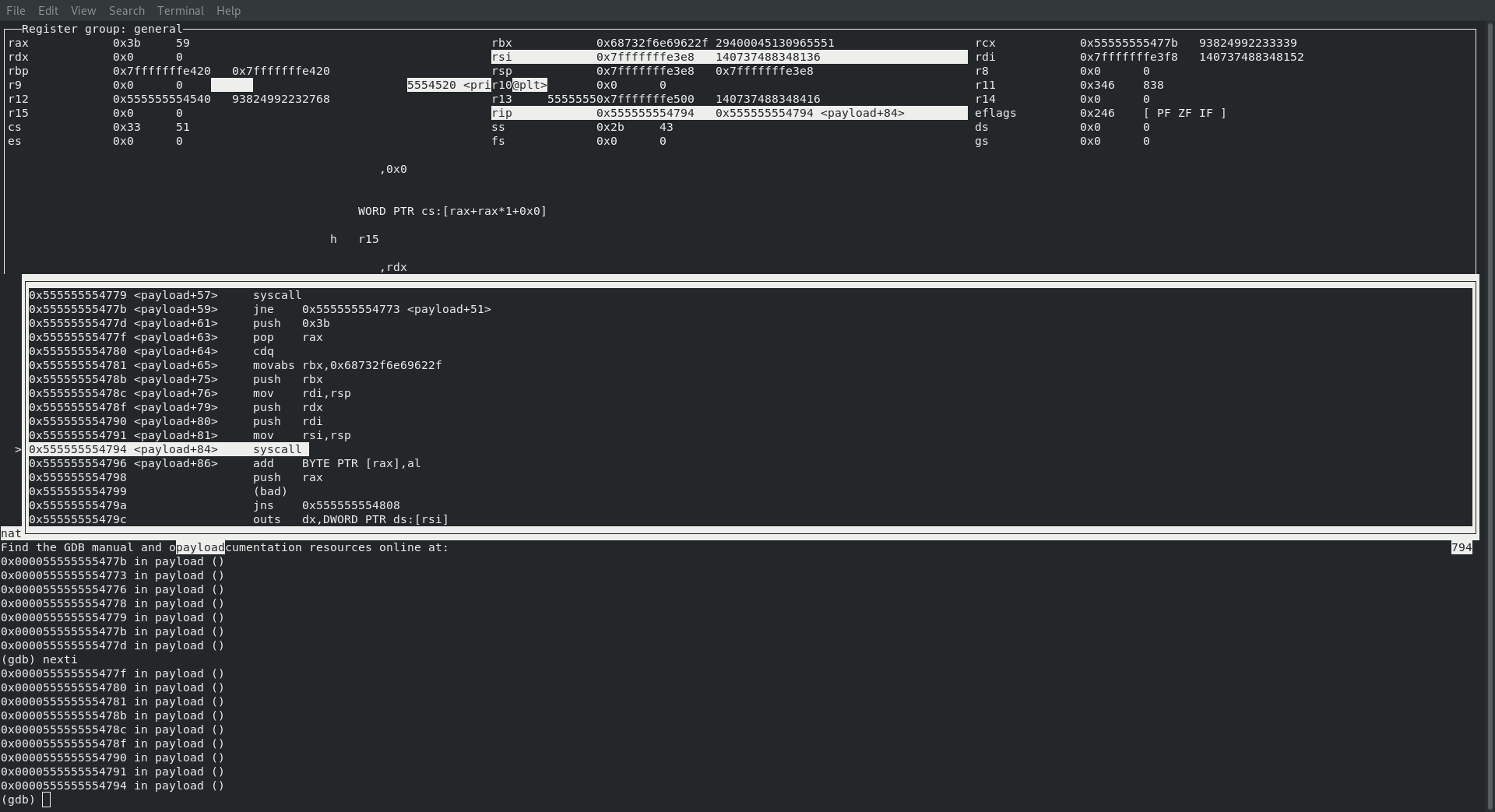The width and height of the screenshot is (1495, 812).
Task: Click the r11 register value 0x346
Action: pos(1097,85)
